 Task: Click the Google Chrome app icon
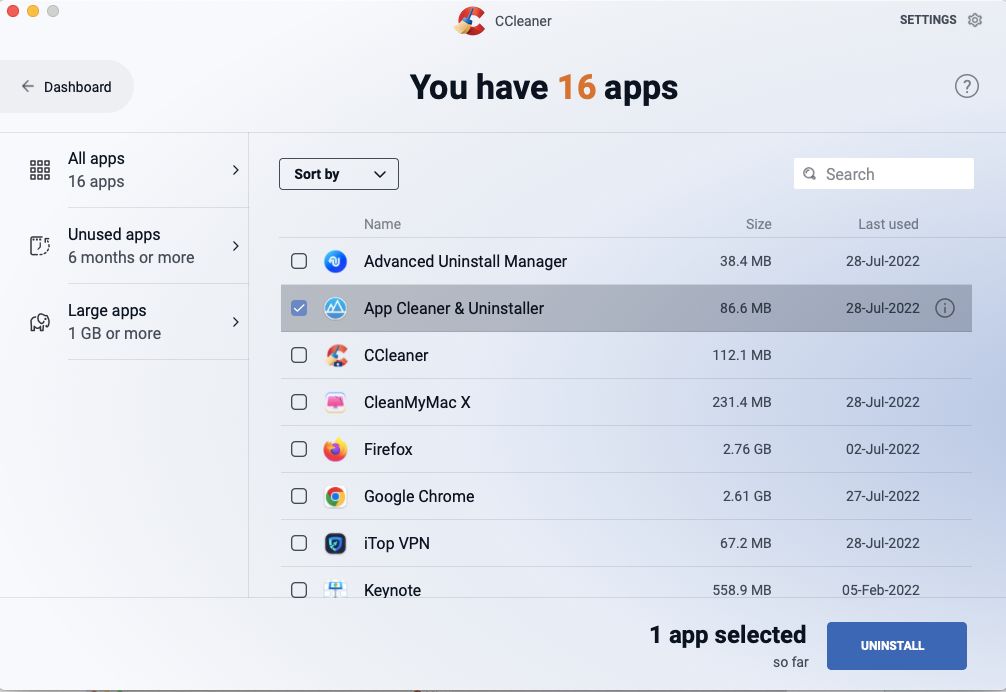(x=336, y=496)
